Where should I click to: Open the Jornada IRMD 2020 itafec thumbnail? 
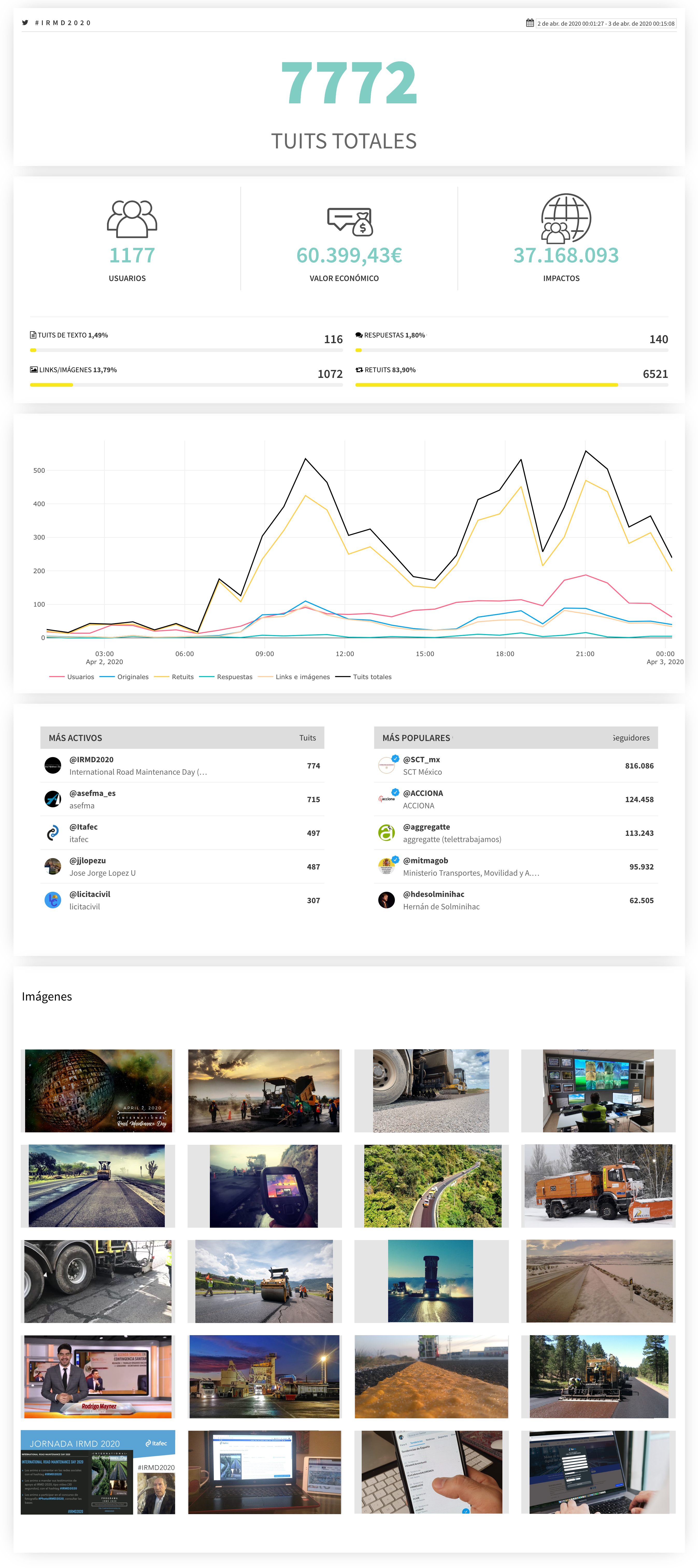tap(98, 1472)
